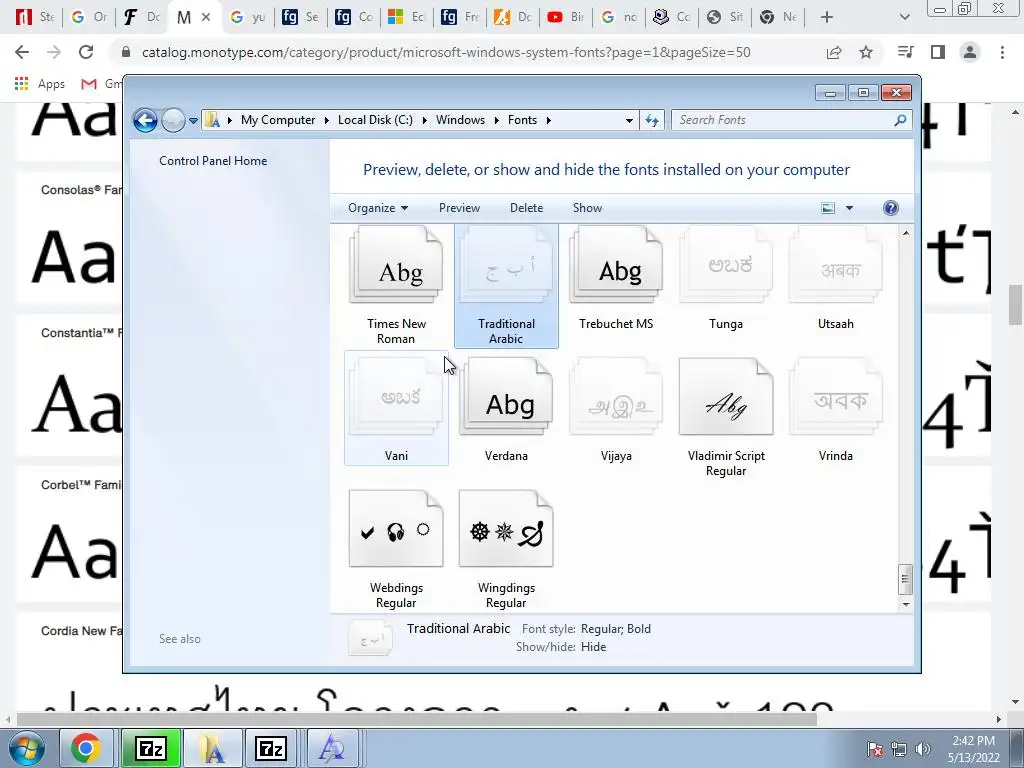Go back in Chrome browser
The height and width of the screenshot is (768, 1024).
[22, 52]
